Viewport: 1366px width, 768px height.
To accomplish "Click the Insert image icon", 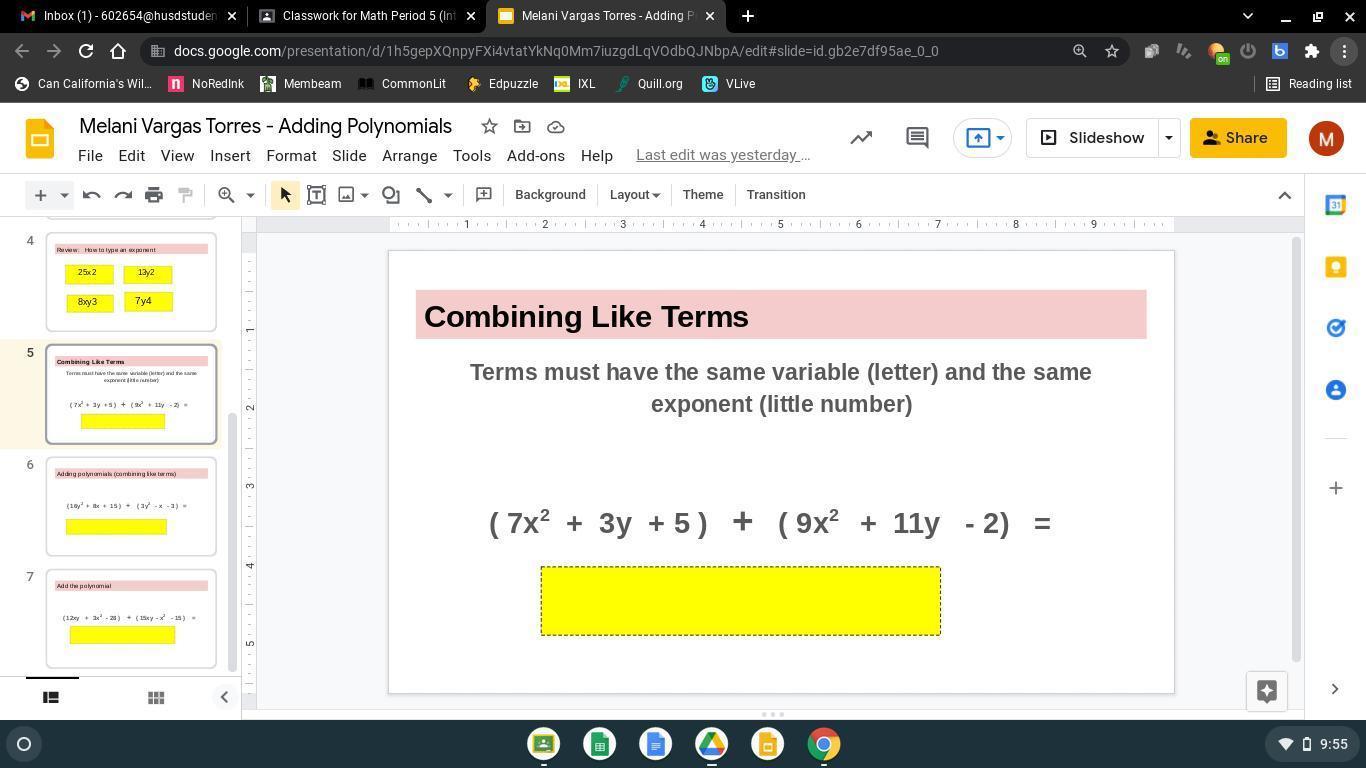I will (346, 195).
